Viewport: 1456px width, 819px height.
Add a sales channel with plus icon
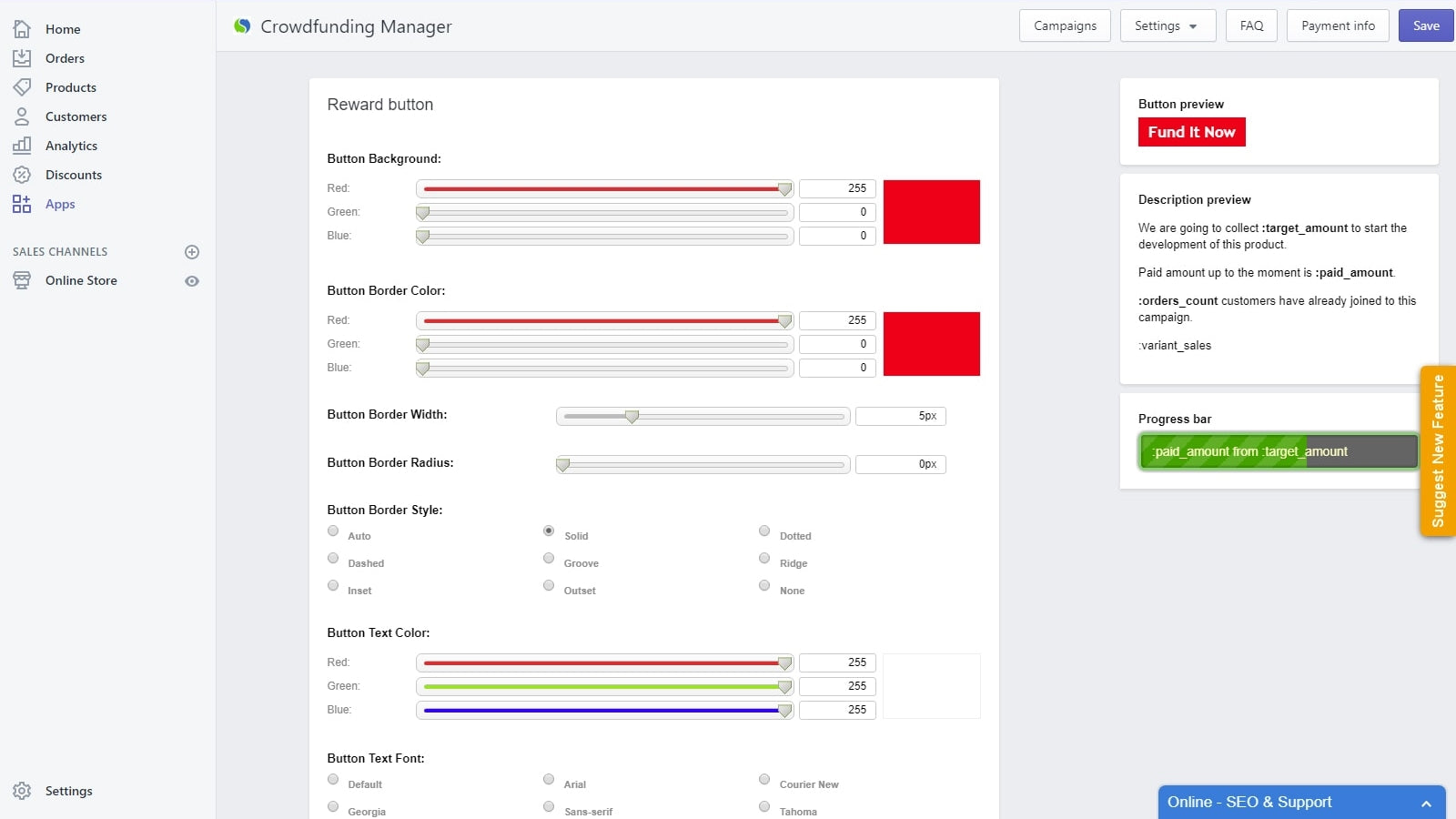pos(192,252)
